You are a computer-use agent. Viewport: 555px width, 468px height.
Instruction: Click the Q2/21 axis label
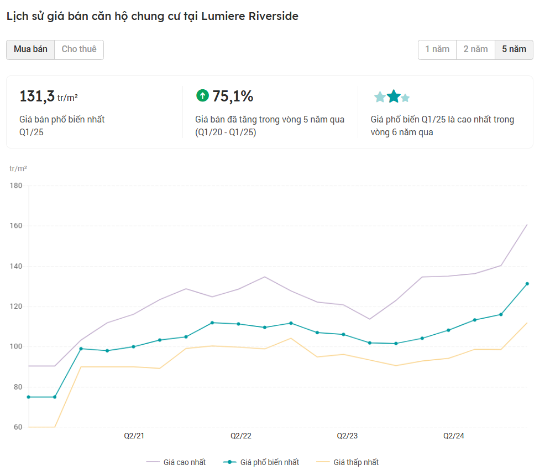pos(134,436)
